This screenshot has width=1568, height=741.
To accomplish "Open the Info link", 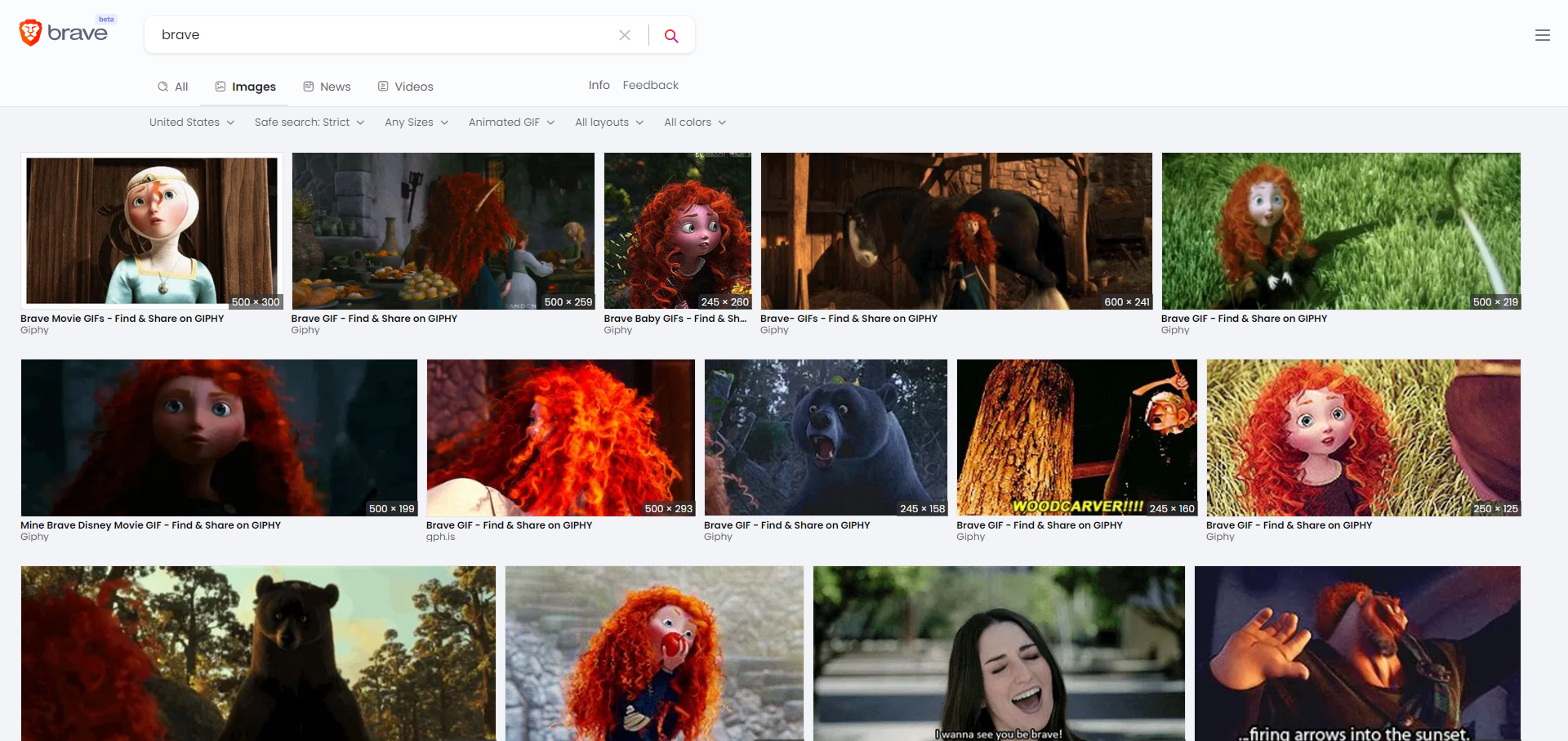I will 599,85.
